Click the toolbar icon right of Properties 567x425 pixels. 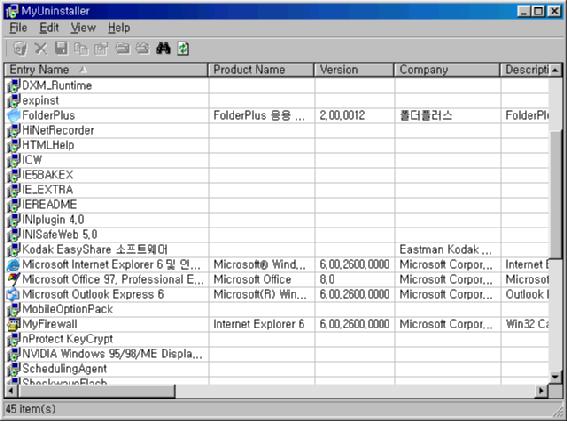click(x=122, y=48)
